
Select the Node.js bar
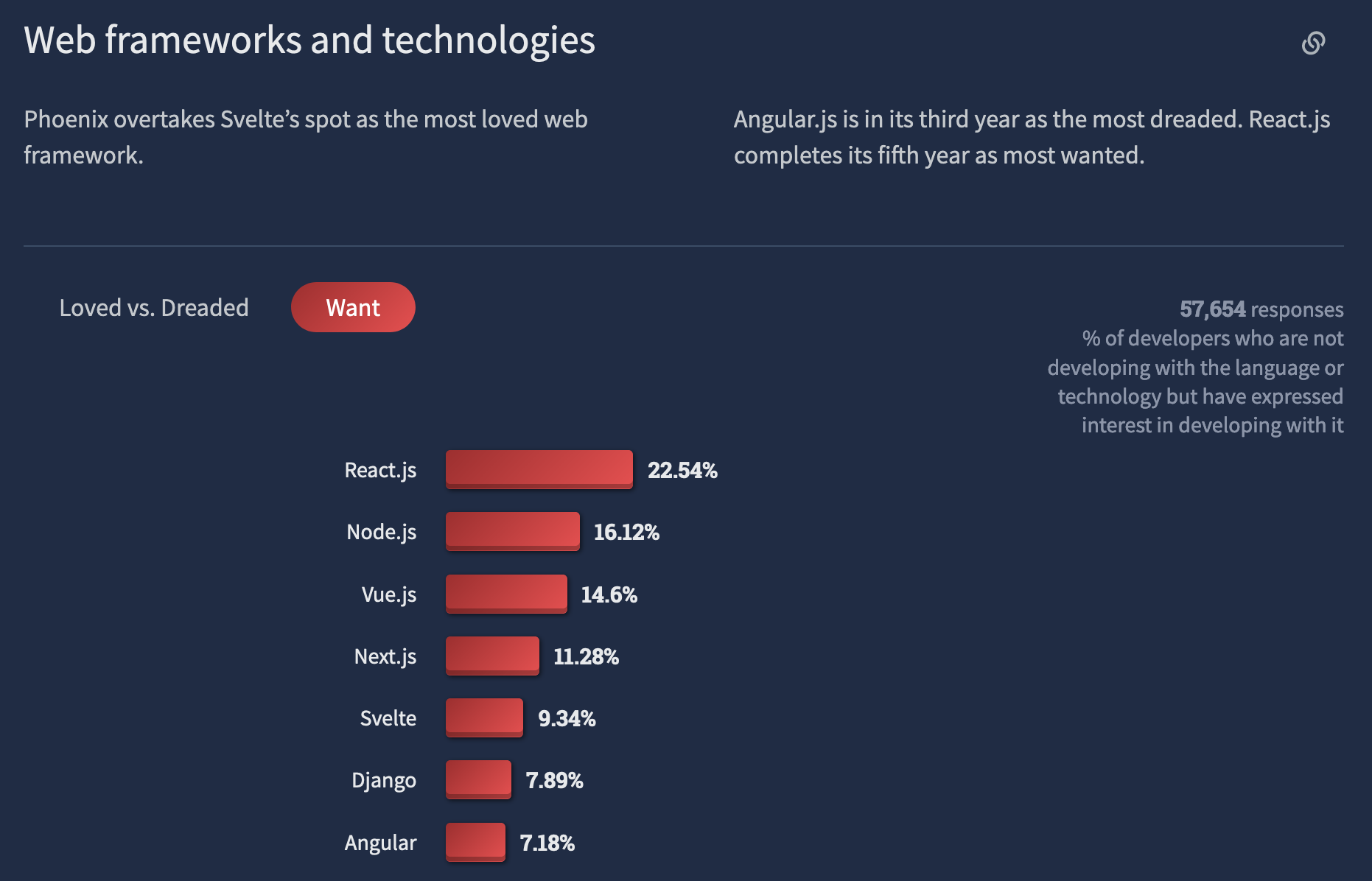click(x=513, y=531)
